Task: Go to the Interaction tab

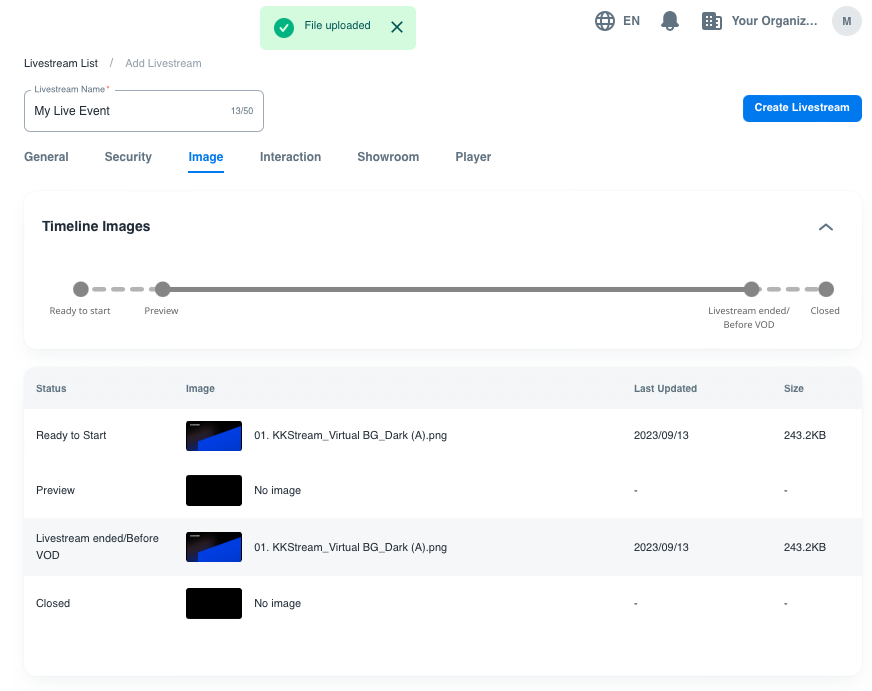Action: (x=290, y=157)
